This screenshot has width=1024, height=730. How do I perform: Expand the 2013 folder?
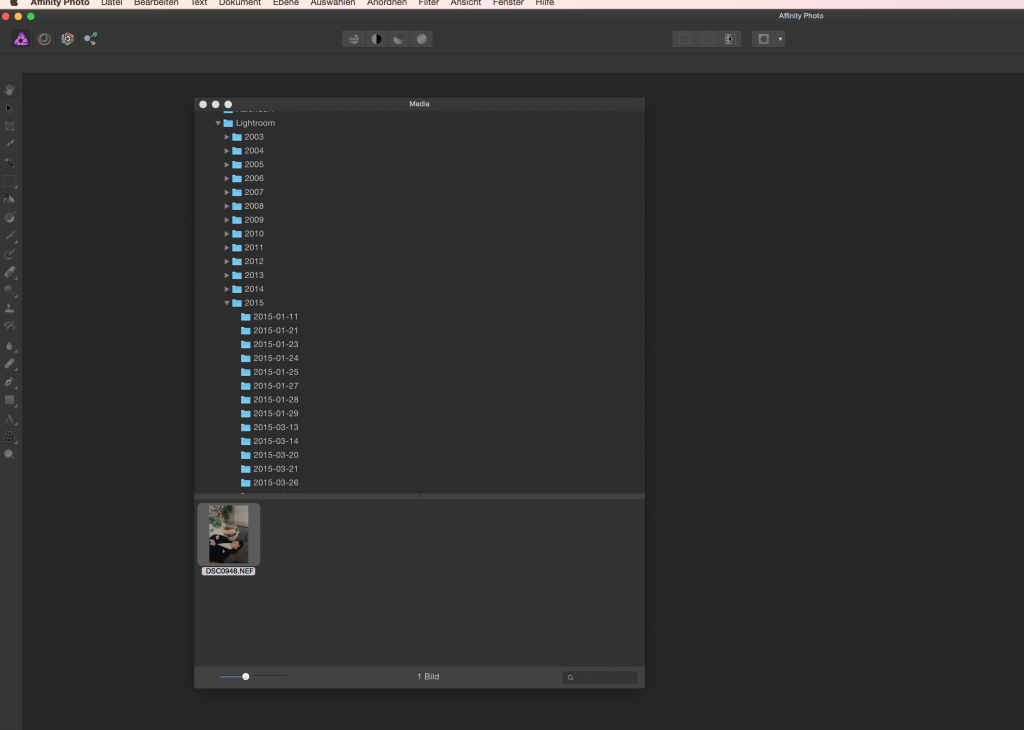(227, 275)
